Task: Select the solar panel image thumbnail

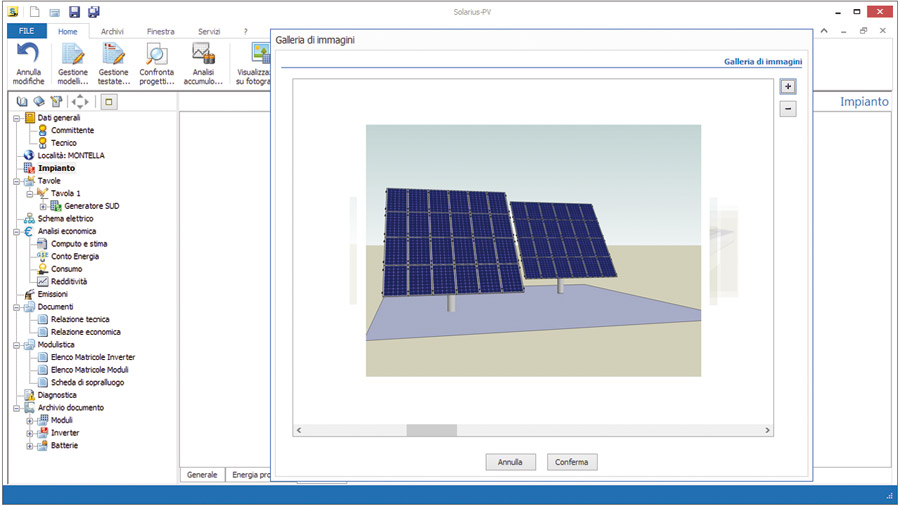Action: click(533, 250)
